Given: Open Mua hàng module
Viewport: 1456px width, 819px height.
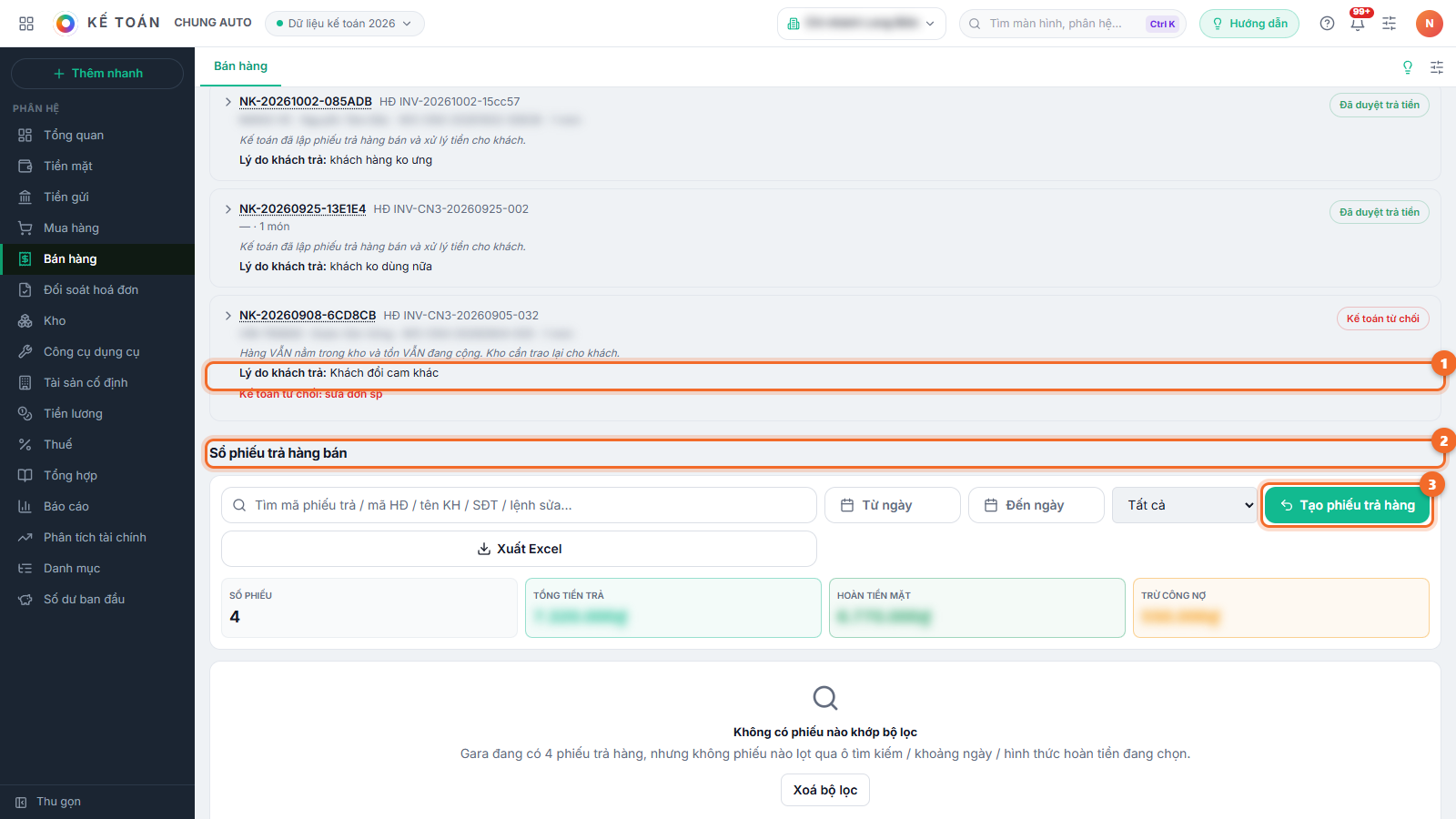Looking at the screenshot, I should [97, 227].
